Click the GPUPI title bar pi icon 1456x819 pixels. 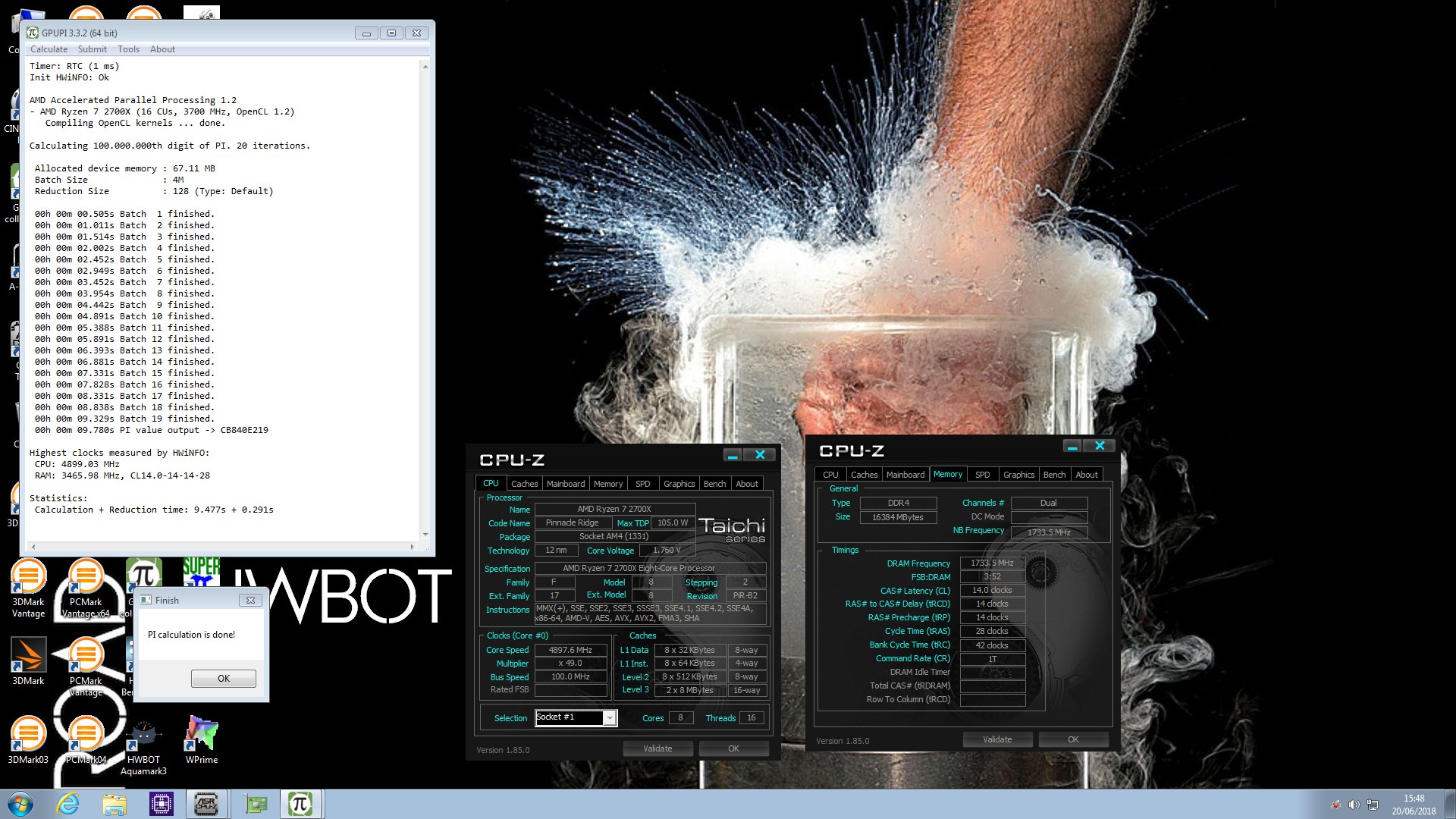[33, 33]
